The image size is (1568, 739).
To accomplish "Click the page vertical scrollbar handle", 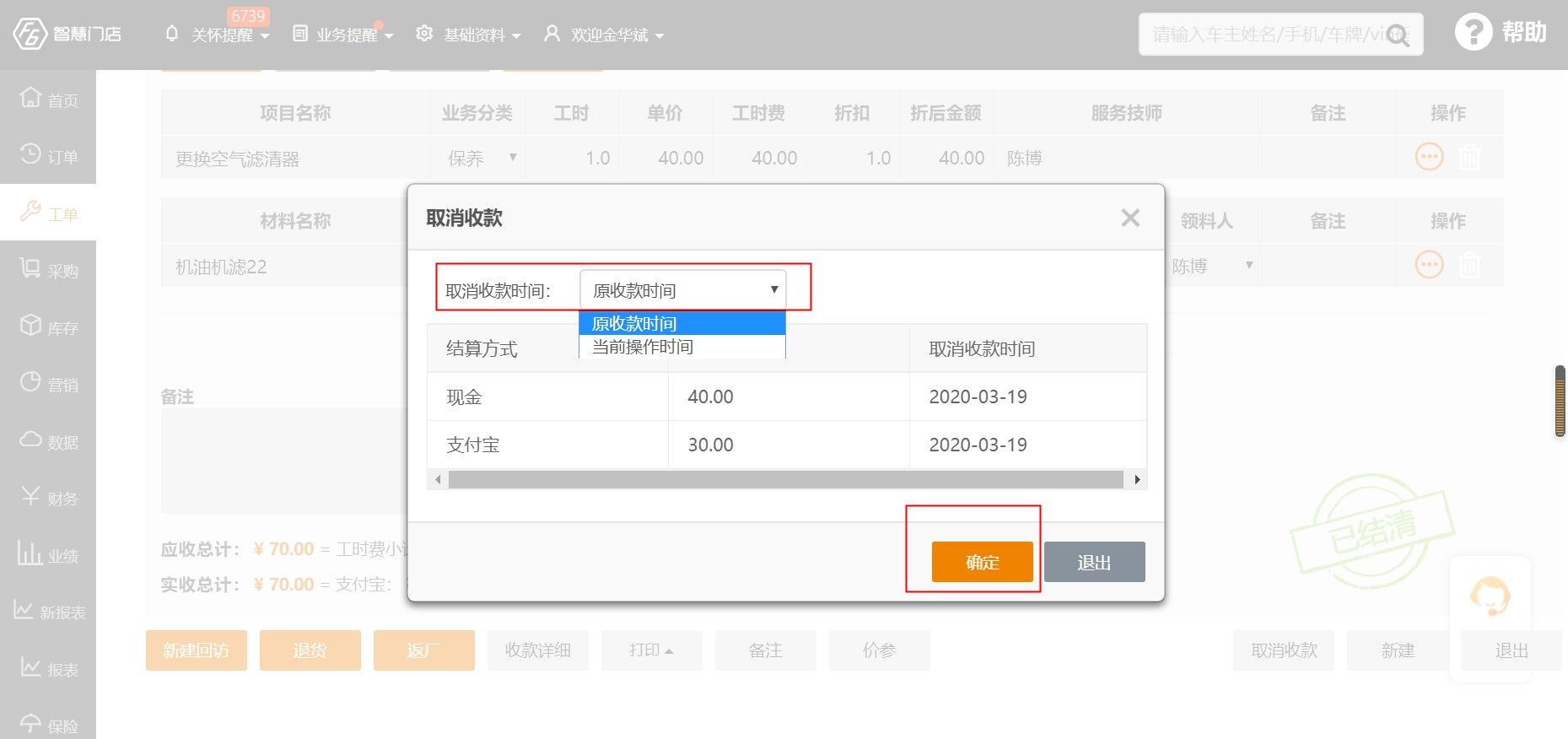I will tap(1560, 401).
